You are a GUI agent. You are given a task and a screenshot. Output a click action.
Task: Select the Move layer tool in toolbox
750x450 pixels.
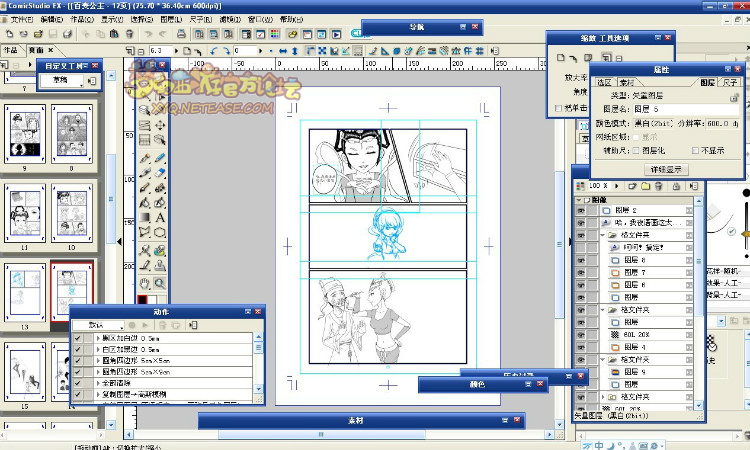[160, 125]
